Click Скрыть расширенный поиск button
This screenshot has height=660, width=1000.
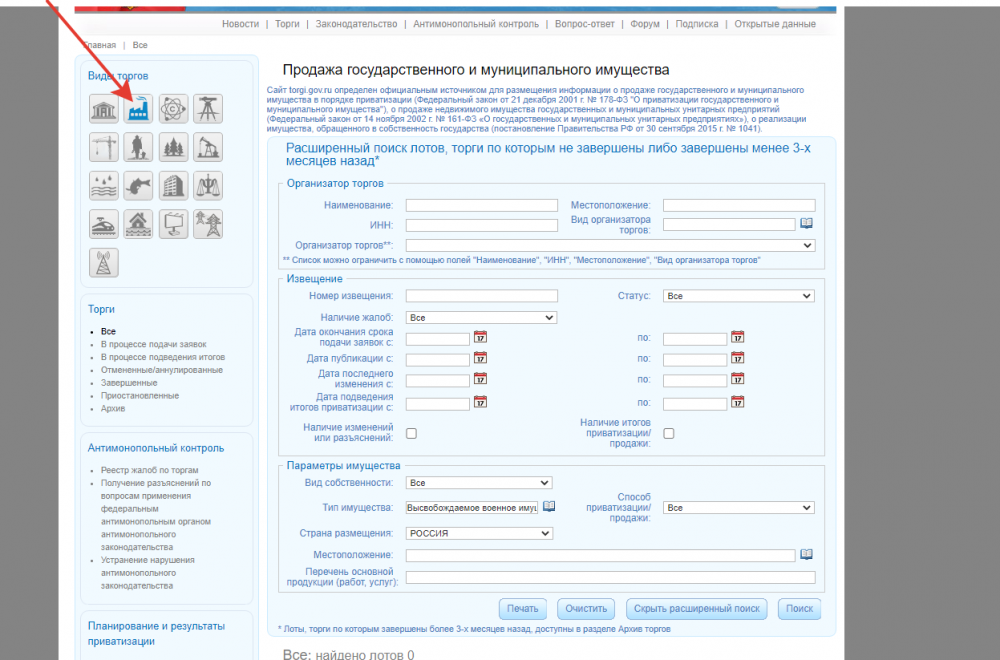click(x=696, y=608)
